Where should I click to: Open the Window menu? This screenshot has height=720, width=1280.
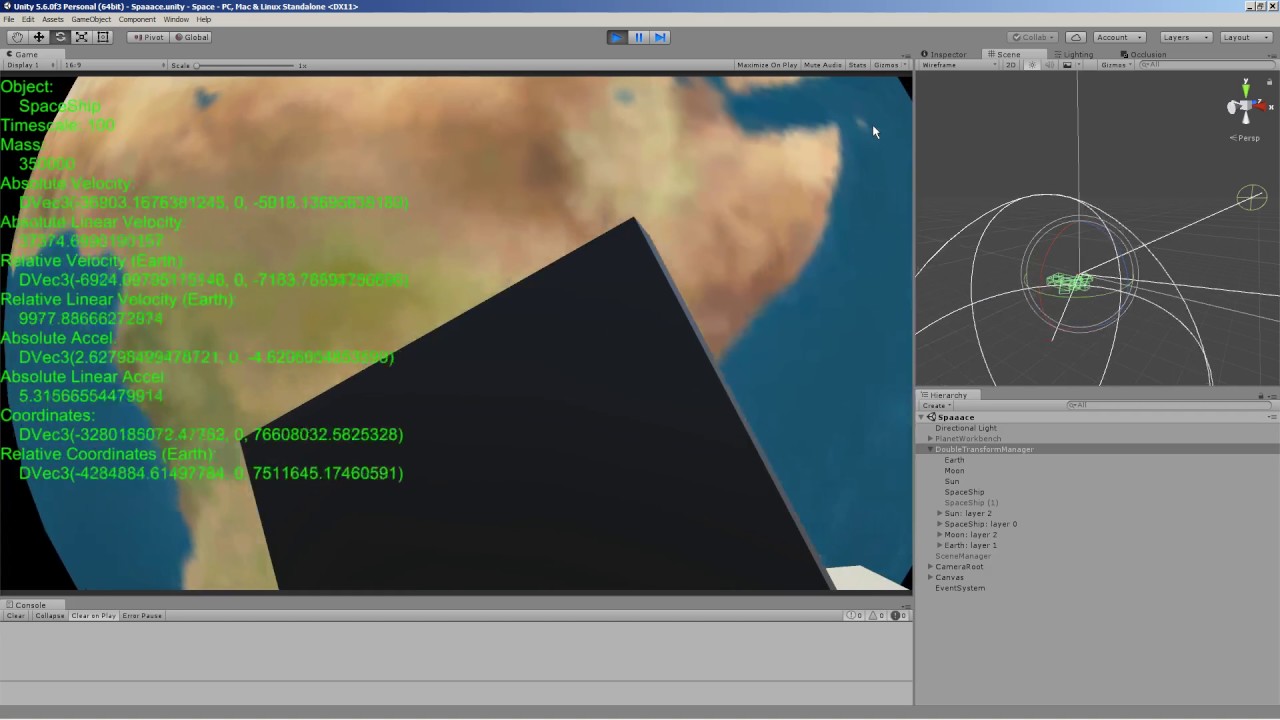(x=176, y=19)
